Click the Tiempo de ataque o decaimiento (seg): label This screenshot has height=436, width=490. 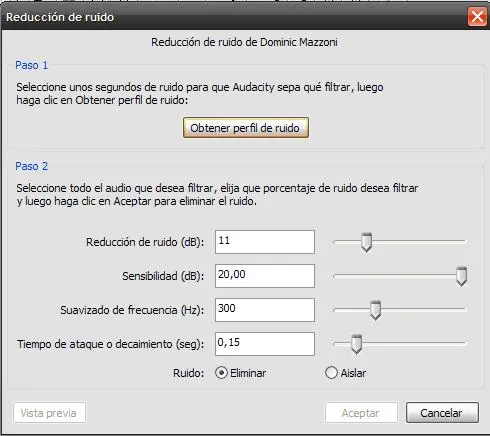pyautogui.click(x=110, y=344)
